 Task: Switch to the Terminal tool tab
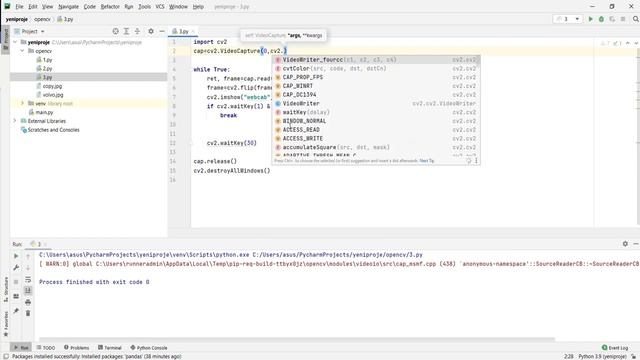(110, 347)
